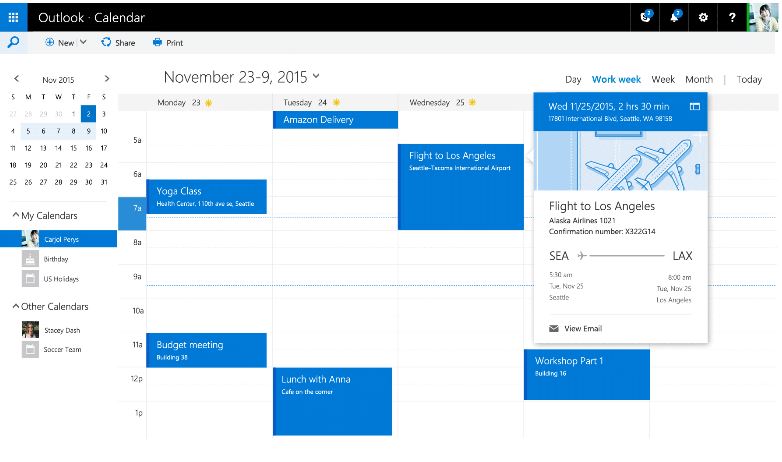The image size is (782, 462).
Task: Select Birthday calendar icon
Action: coord(30,259)
